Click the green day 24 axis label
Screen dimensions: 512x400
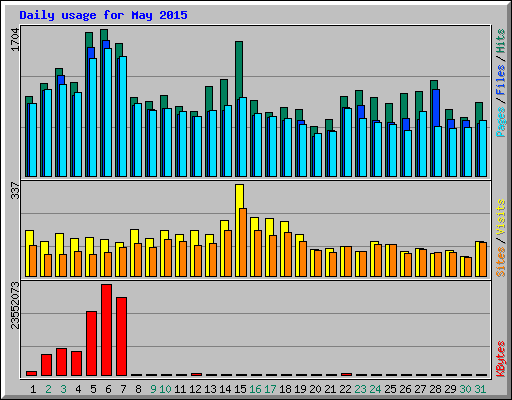coord(375,389)
